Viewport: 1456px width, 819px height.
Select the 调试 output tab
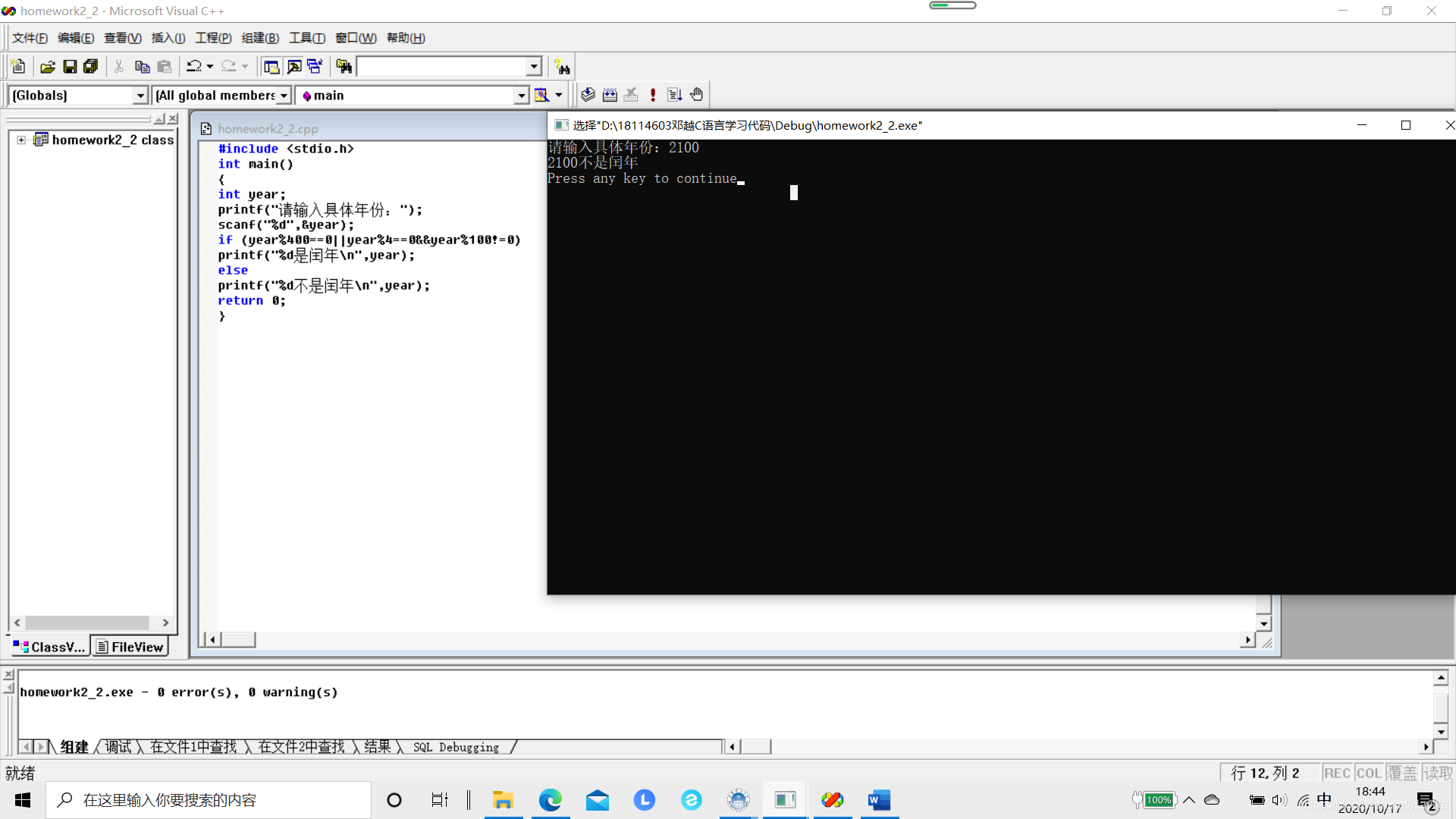coord(118,747)
